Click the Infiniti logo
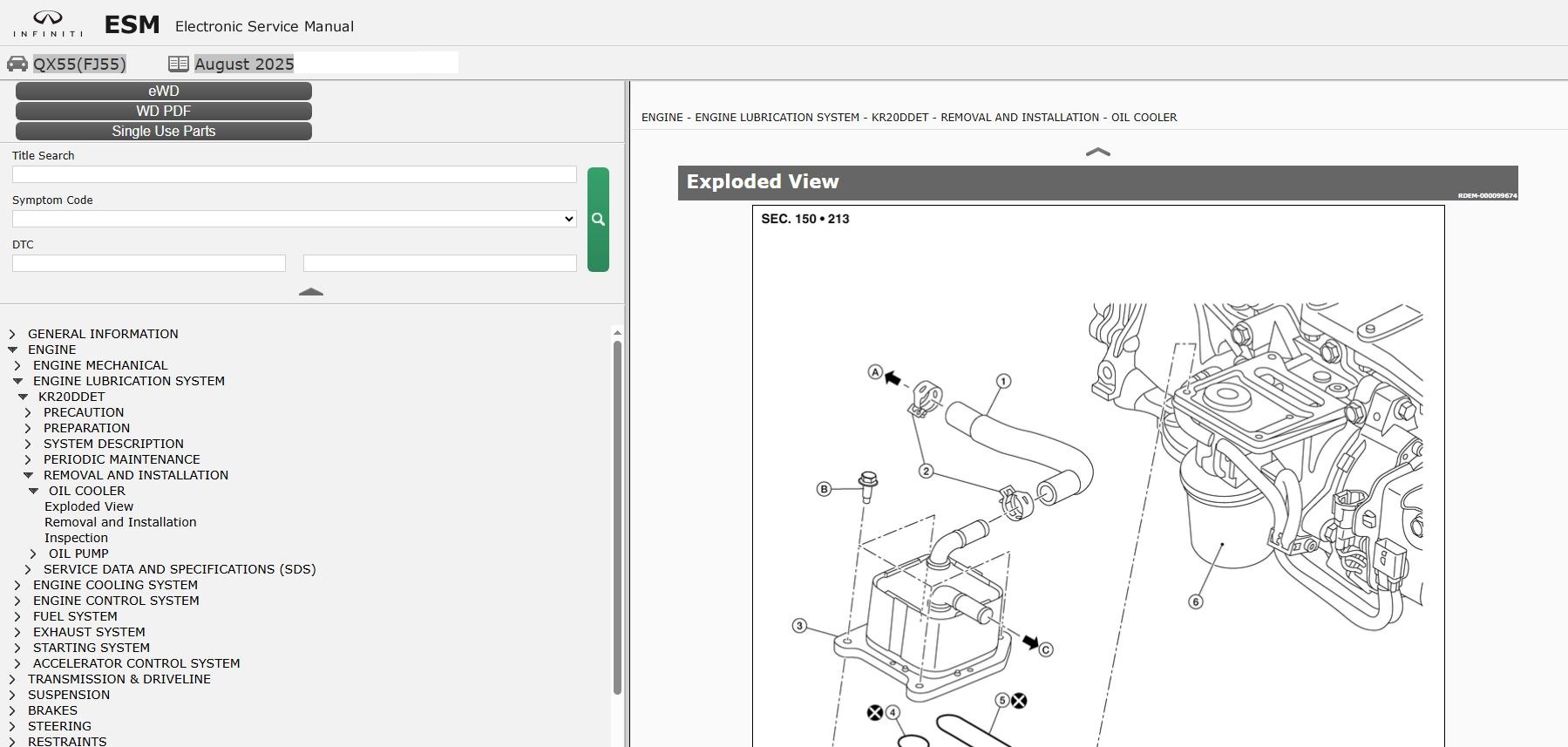 tap(48, 24)
